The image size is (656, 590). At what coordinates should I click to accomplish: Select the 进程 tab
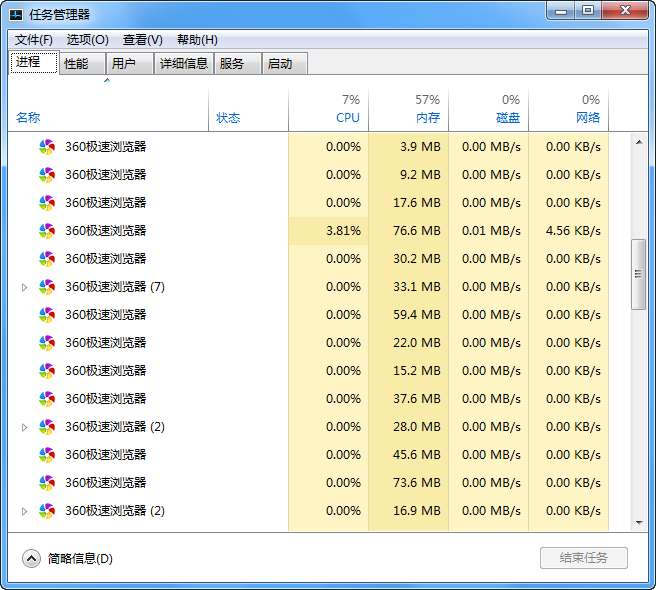tap(34, 62)
